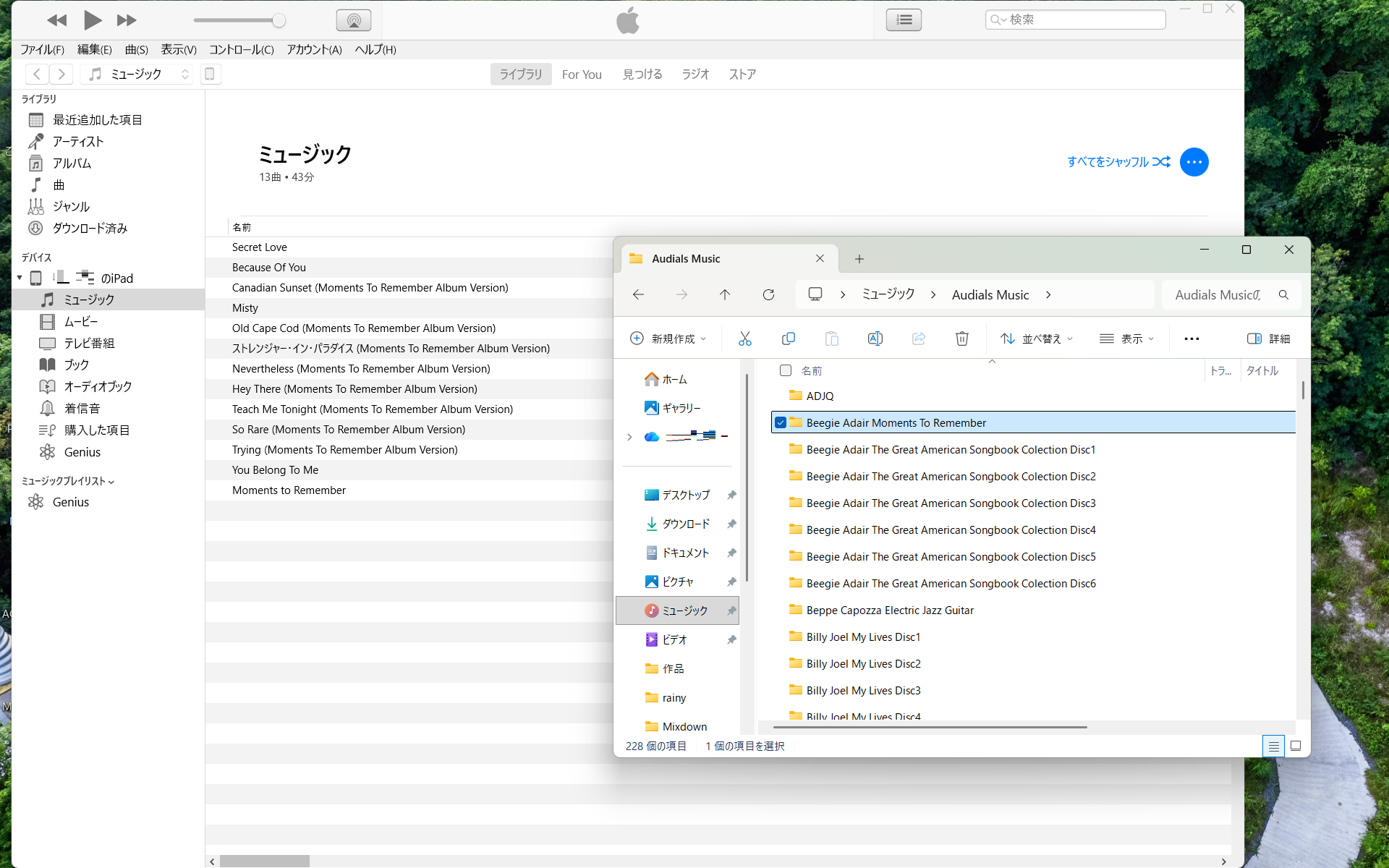Open the コントロール(C) menu
The image size is (1389, 868).
coord(241,49)
